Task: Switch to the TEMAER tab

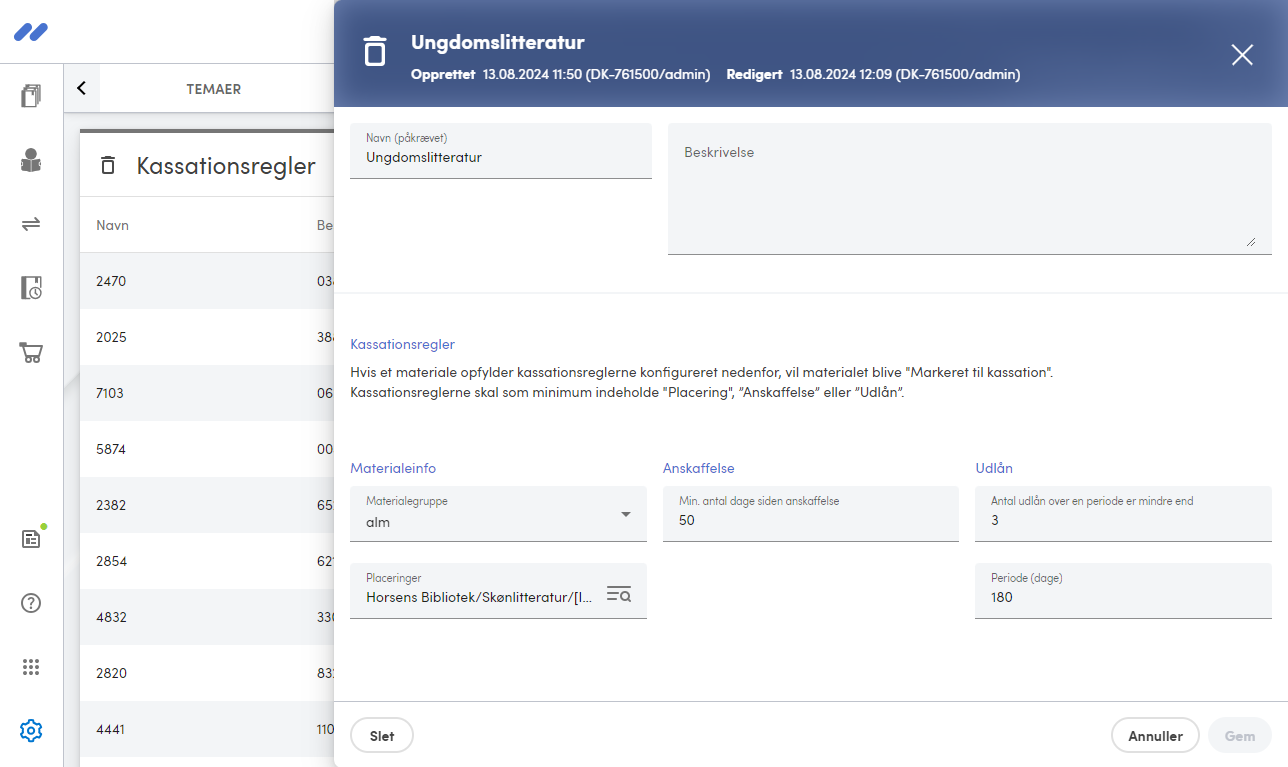Action: pyautogui.click(x=213, y=89)
